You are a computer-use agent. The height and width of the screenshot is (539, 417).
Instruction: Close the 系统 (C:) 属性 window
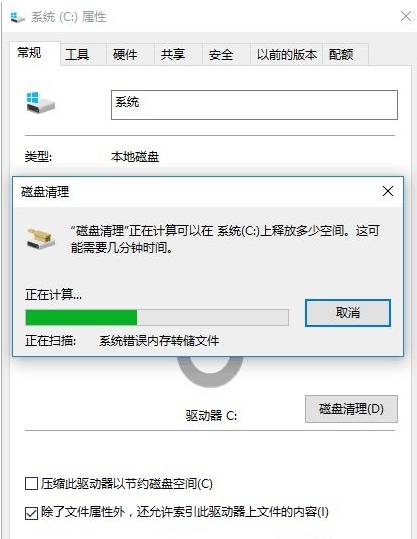pos(406,16)
